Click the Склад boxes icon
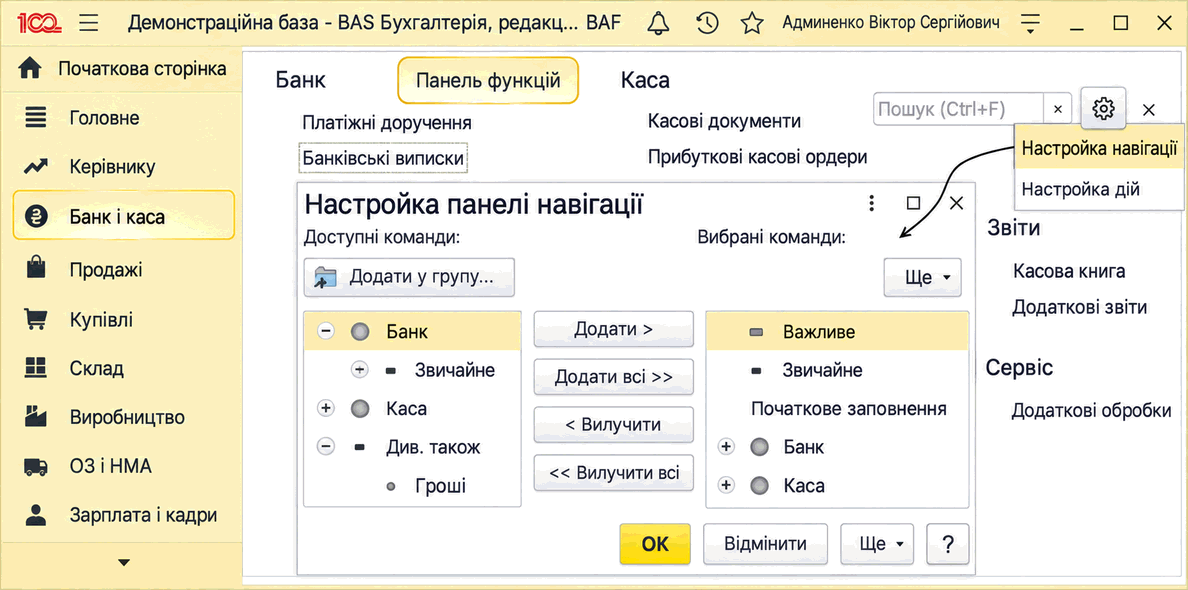 pos(36,368)
